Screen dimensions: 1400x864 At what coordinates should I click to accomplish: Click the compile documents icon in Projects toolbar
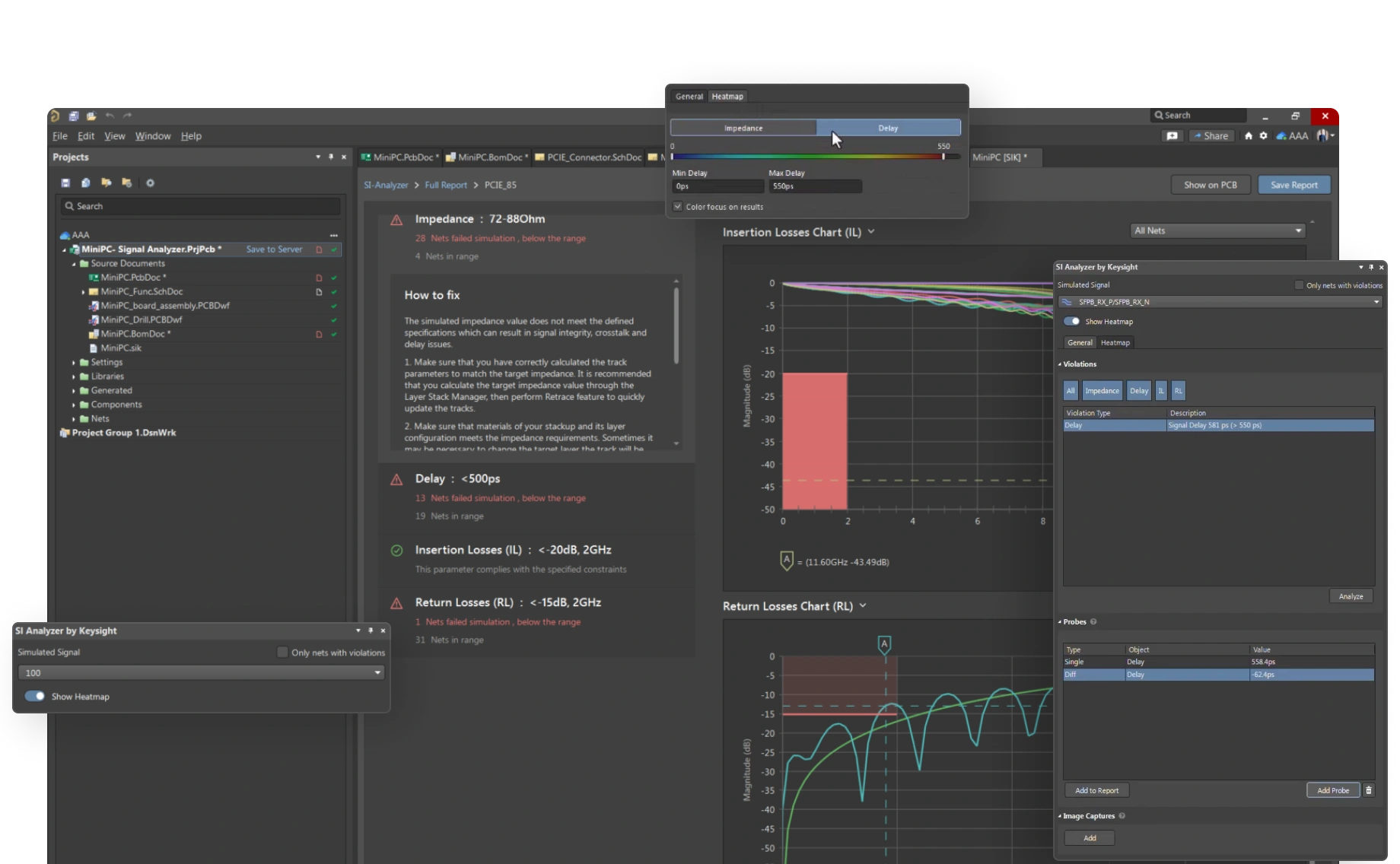point(86,183)
